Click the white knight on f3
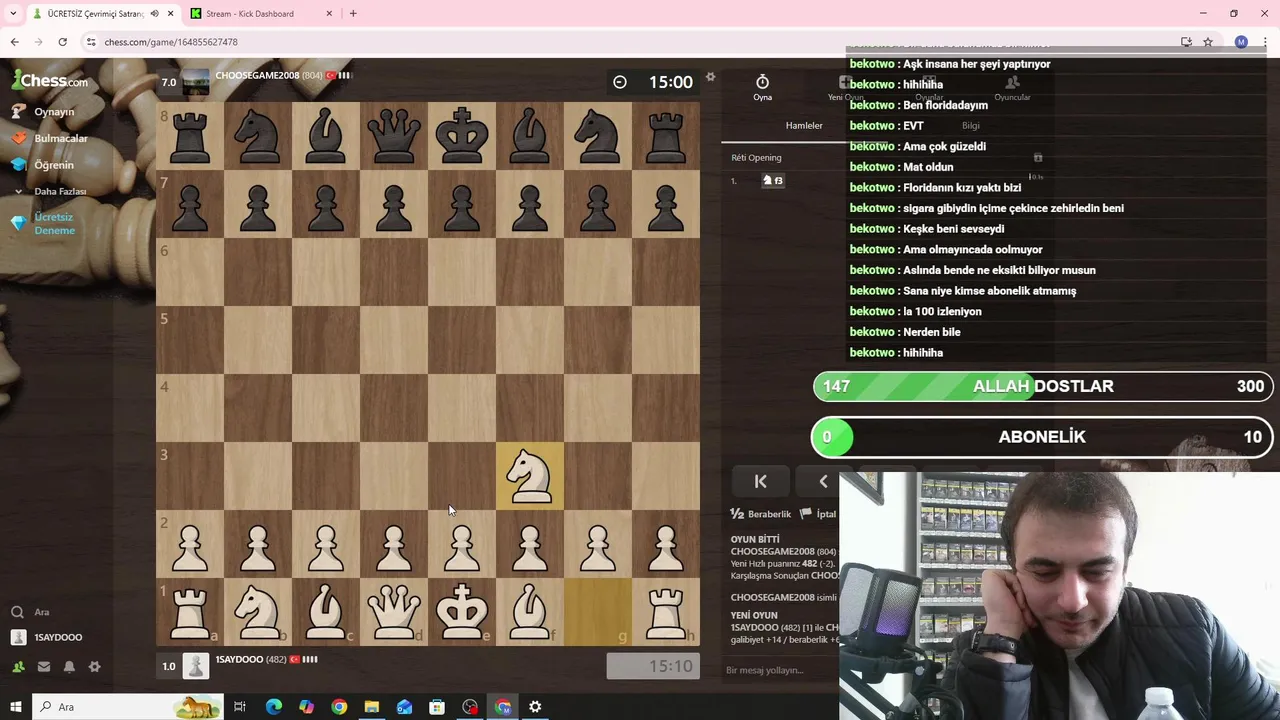 tap(530, 476)
